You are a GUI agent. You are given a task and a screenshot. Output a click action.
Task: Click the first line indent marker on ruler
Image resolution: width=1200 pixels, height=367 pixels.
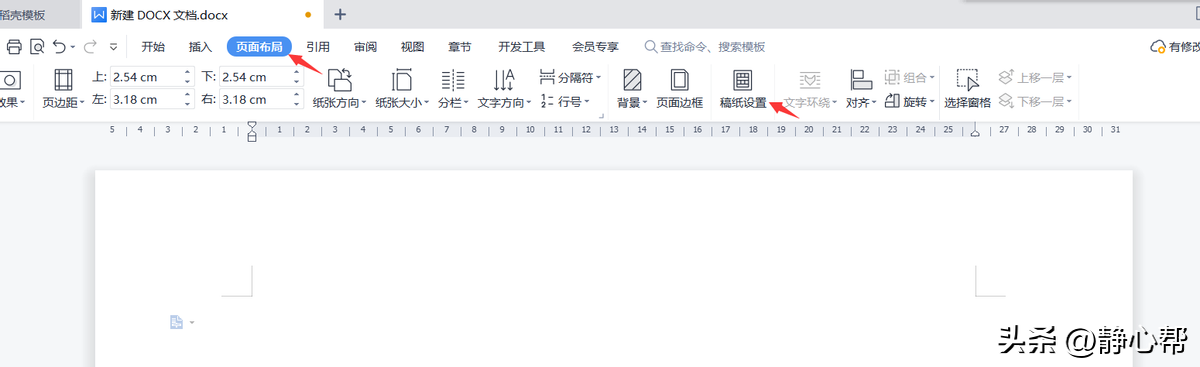tap(252, 125)
